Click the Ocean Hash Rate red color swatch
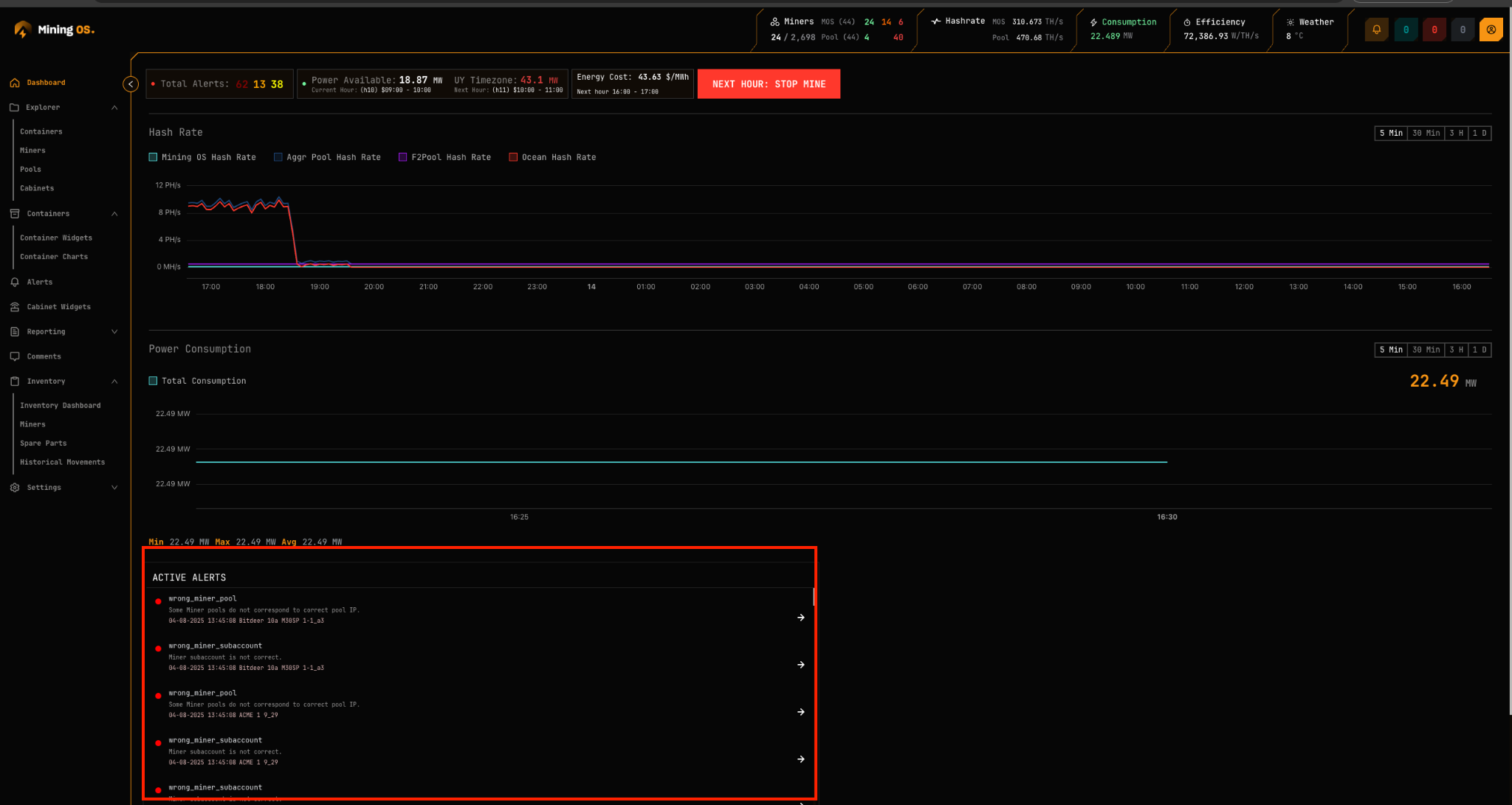The height and width of the screenshot is (805, 1512). [x=514, y=156]
